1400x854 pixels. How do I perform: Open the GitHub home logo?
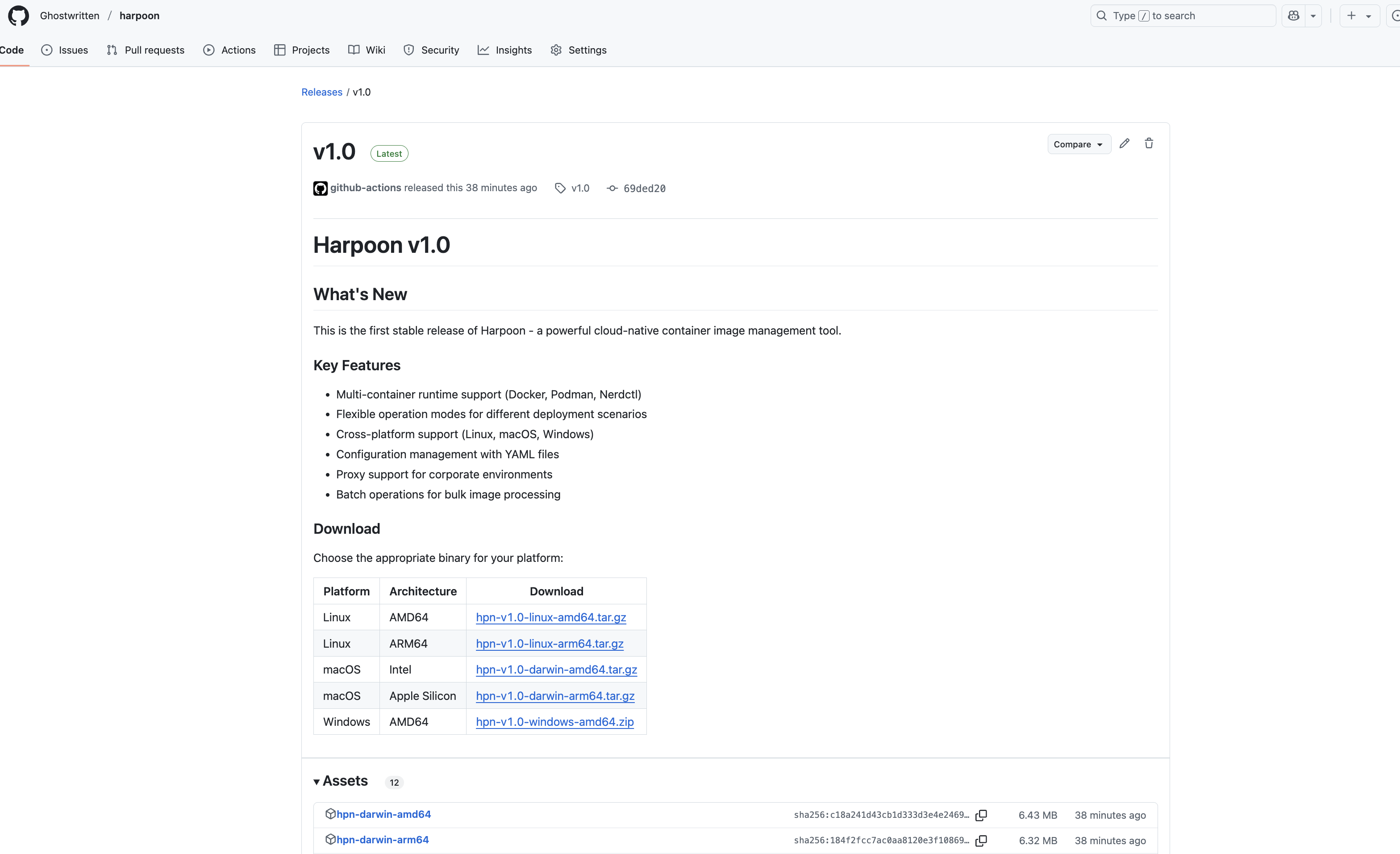point(18,16)
